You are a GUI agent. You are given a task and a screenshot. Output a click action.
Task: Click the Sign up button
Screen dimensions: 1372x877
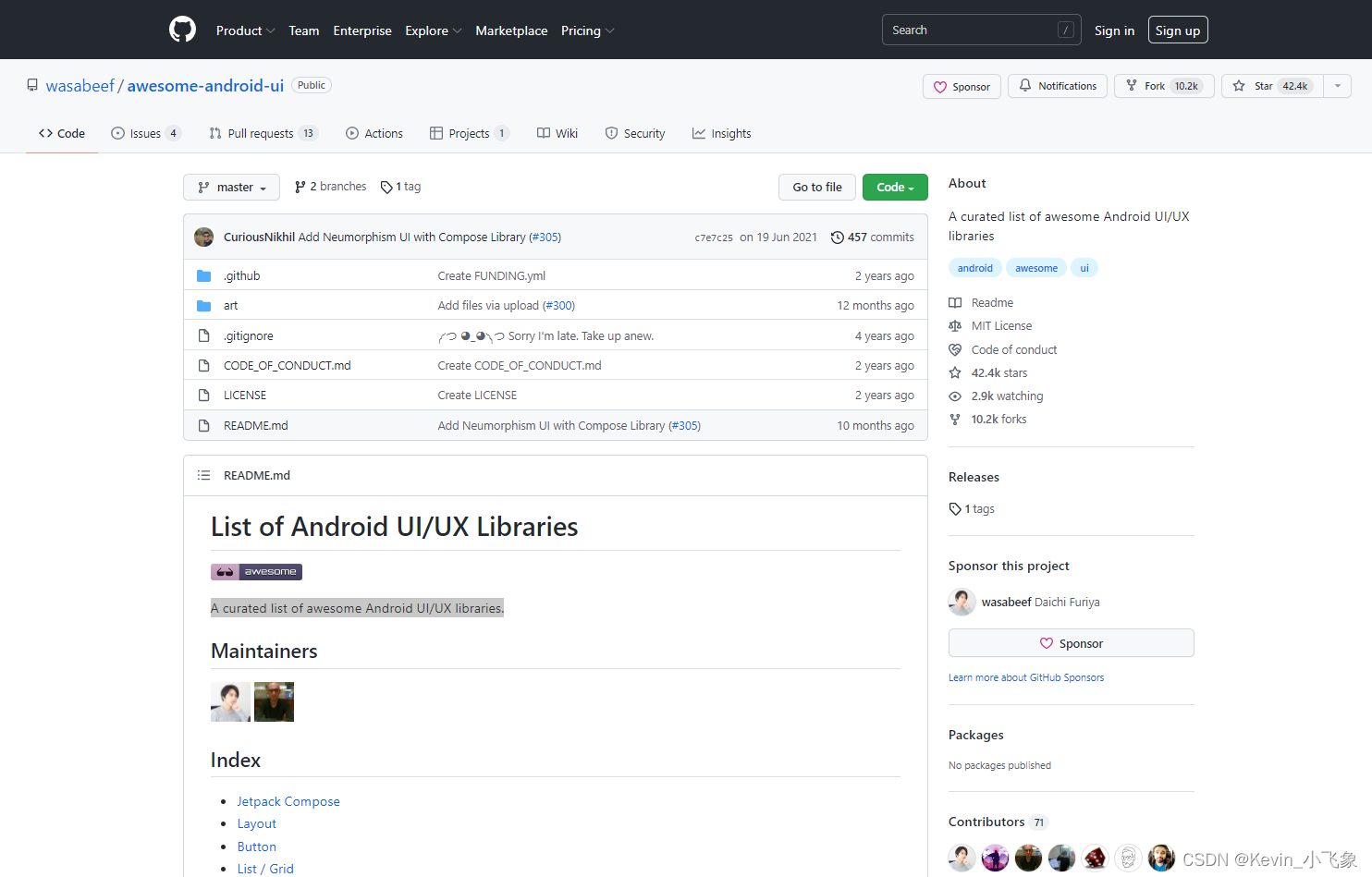pos(1178,30)
